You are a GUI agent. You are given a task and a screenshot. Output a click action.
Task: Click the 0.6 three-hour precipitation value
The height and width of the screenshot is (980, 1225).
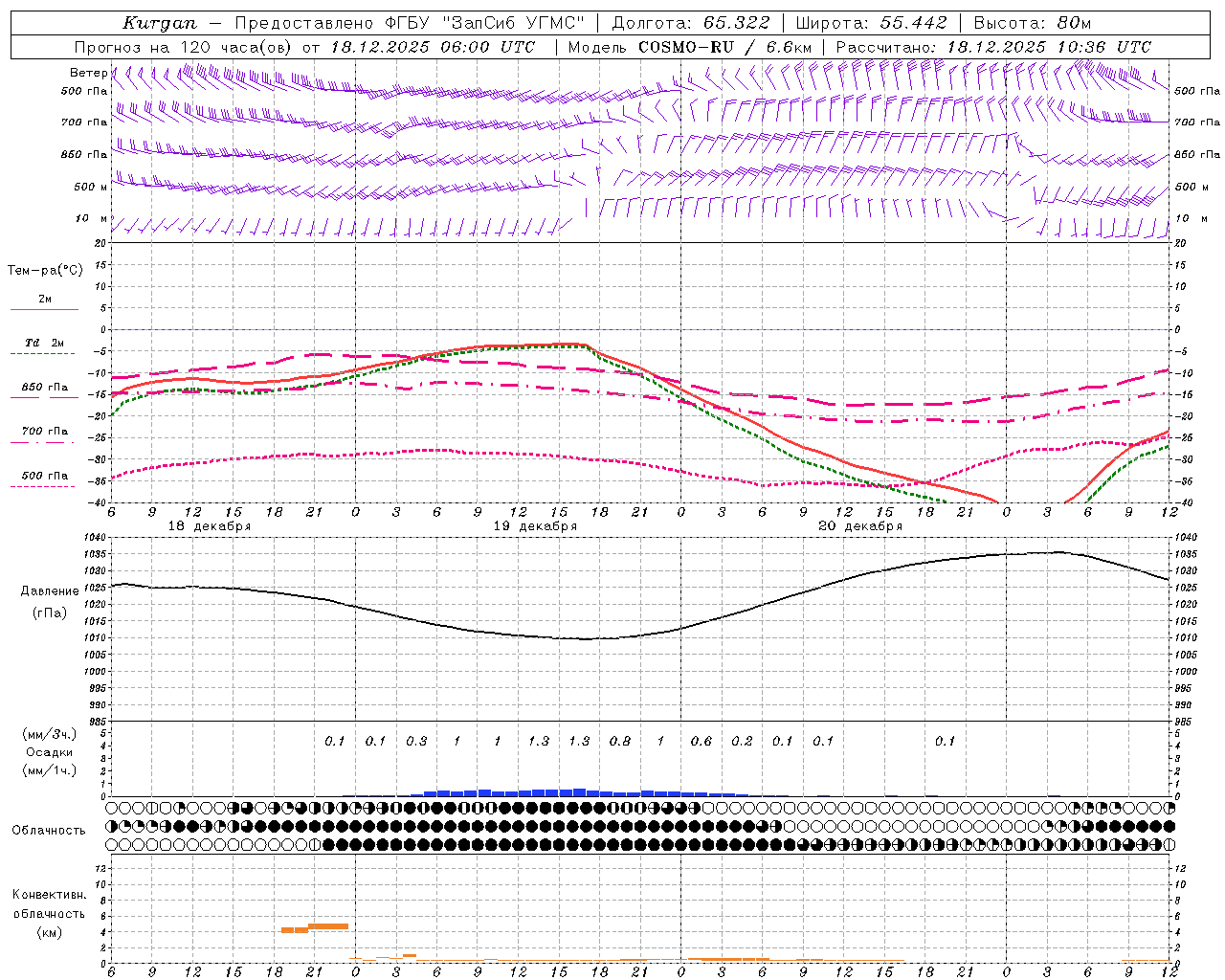[x=702, y=741]
